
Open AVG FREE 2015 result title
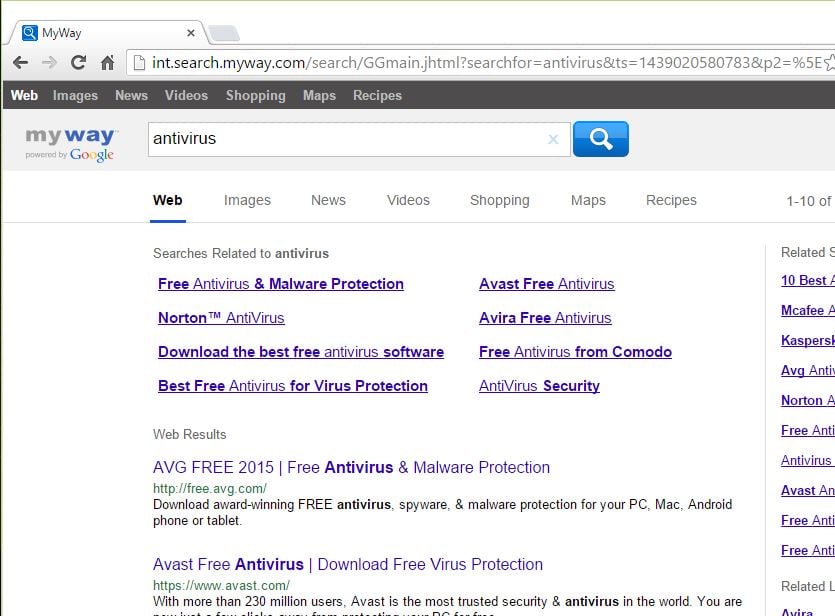coord(351,467)
